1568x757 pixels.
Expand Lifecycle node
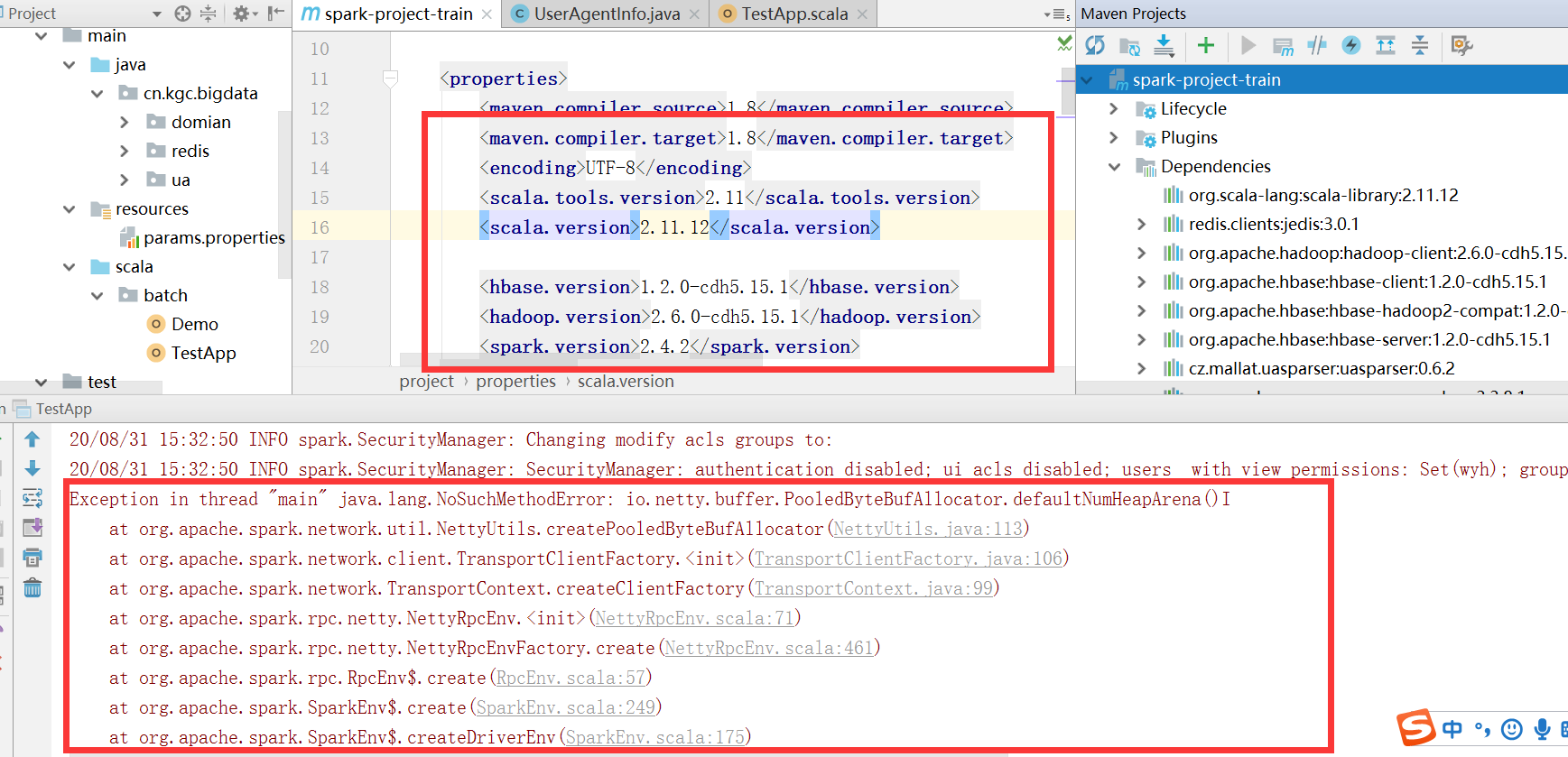pyautogui.click(x=1114, y=109)
